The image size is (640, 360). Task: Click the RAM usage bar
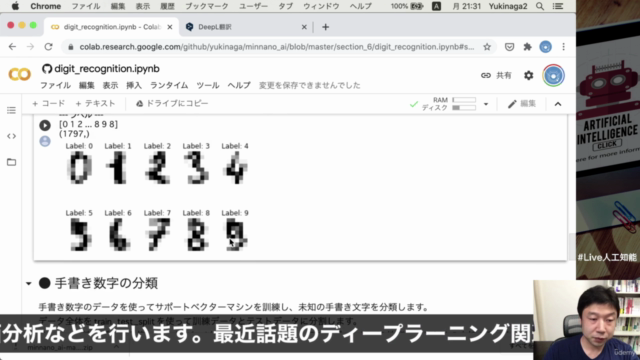point(464,100)
